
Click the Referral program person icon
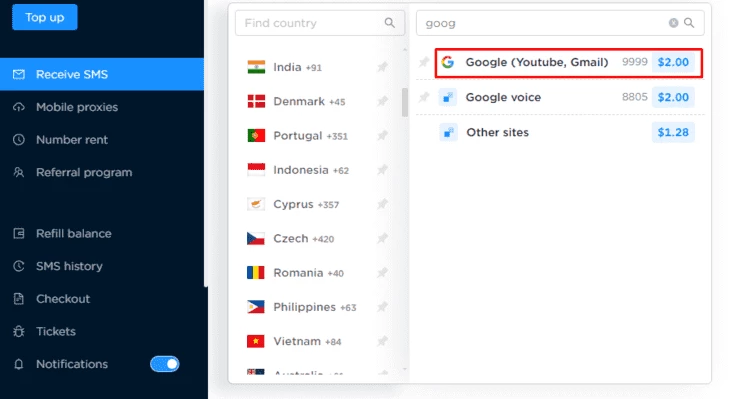19,172
